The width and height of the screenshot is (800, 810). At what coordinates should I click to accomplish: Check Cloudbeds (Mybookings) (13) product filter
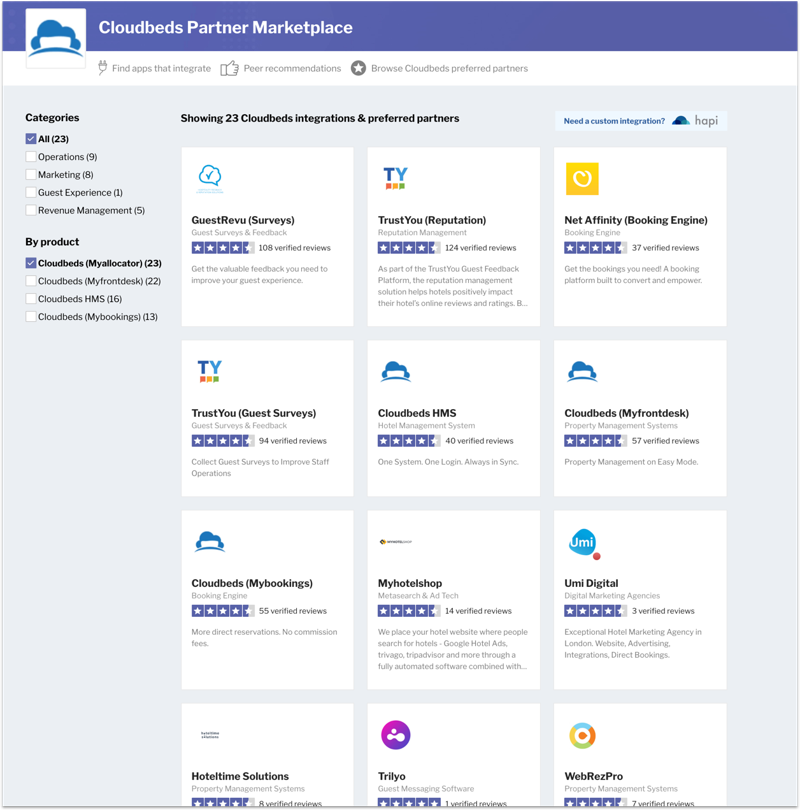point(31,317)
